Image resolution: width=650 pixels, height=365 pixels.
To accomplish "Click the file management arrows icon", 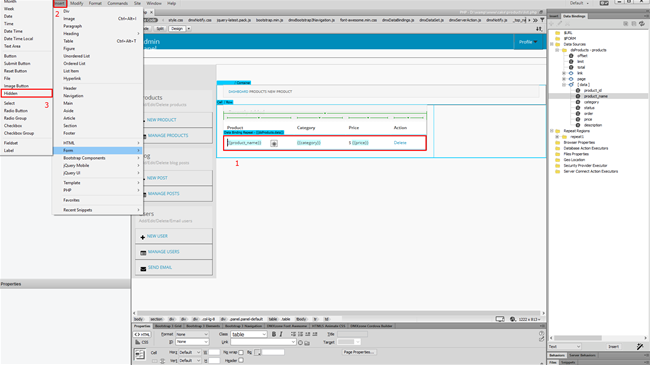I will point(539,29).
